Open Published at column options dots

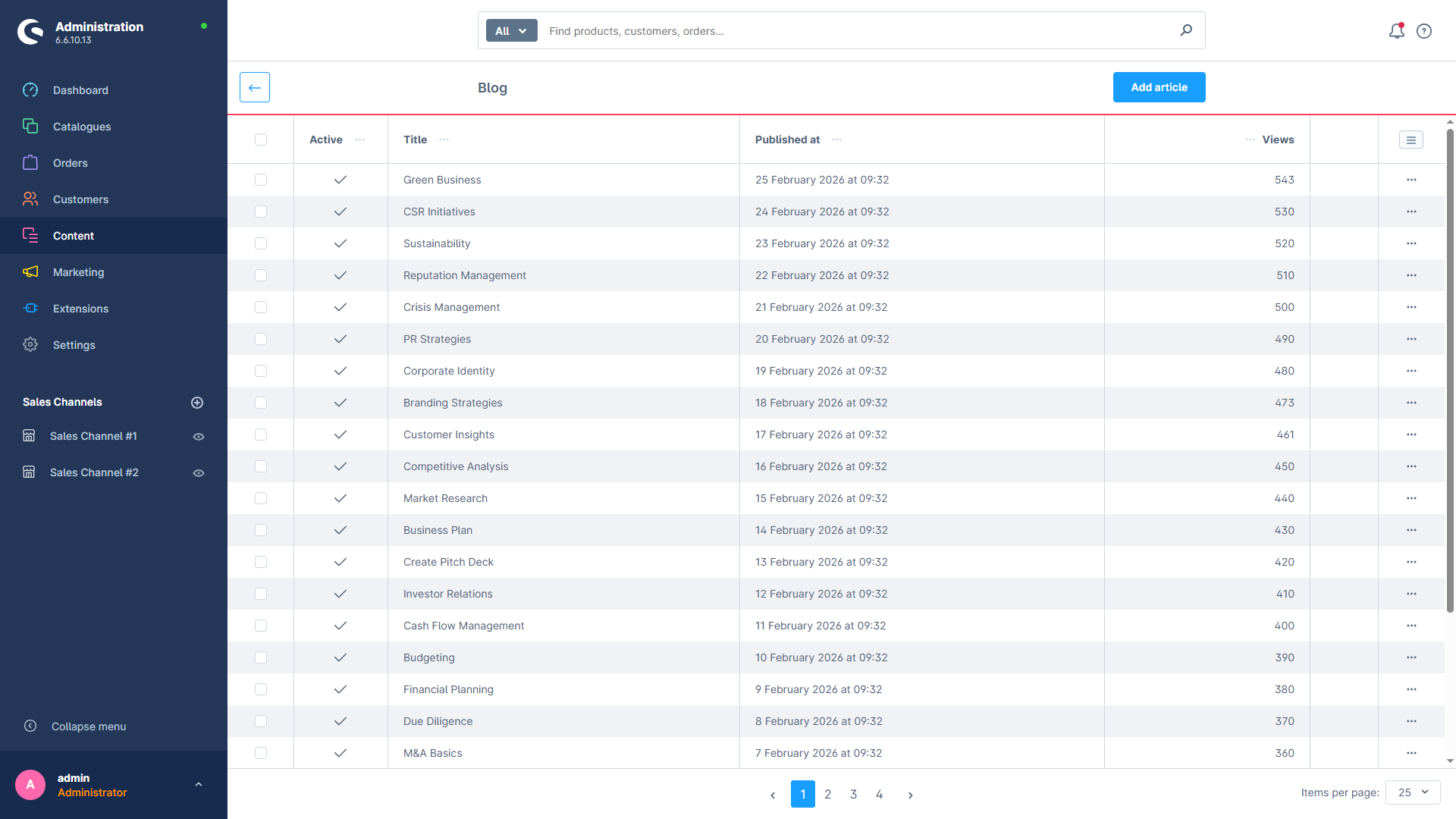(x=837, y=140)
